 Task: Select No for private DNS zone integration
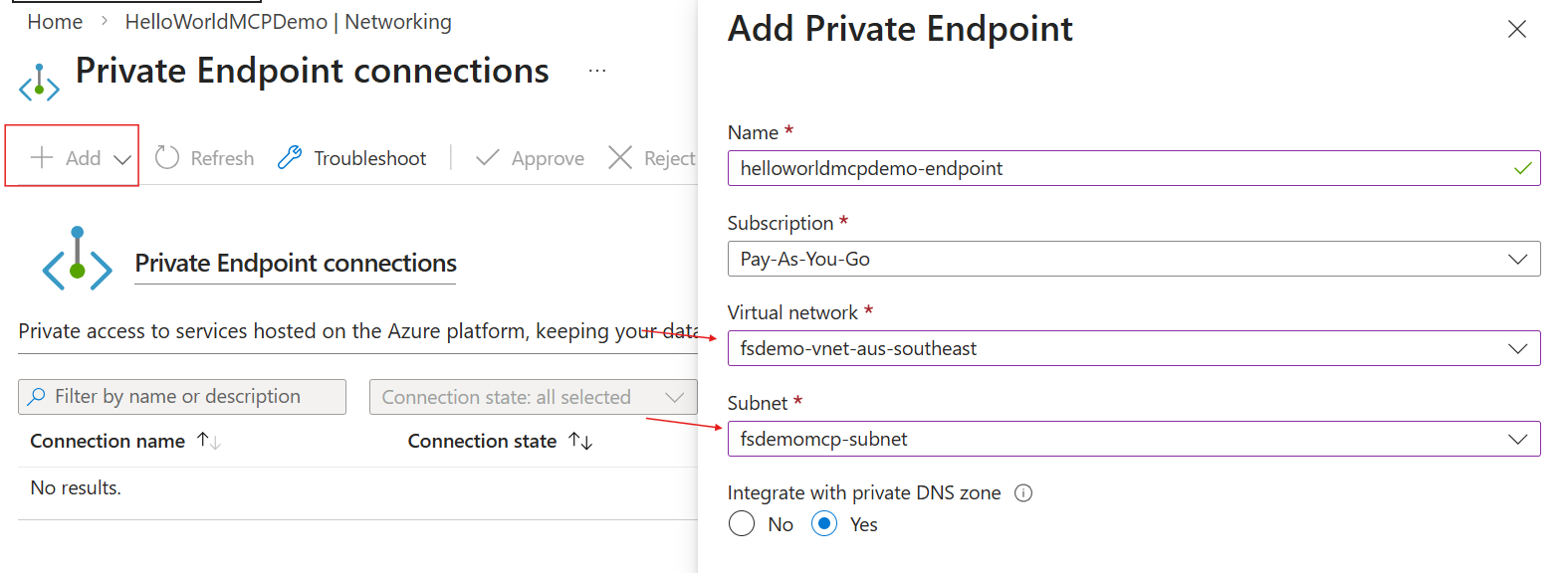(742, 523)
